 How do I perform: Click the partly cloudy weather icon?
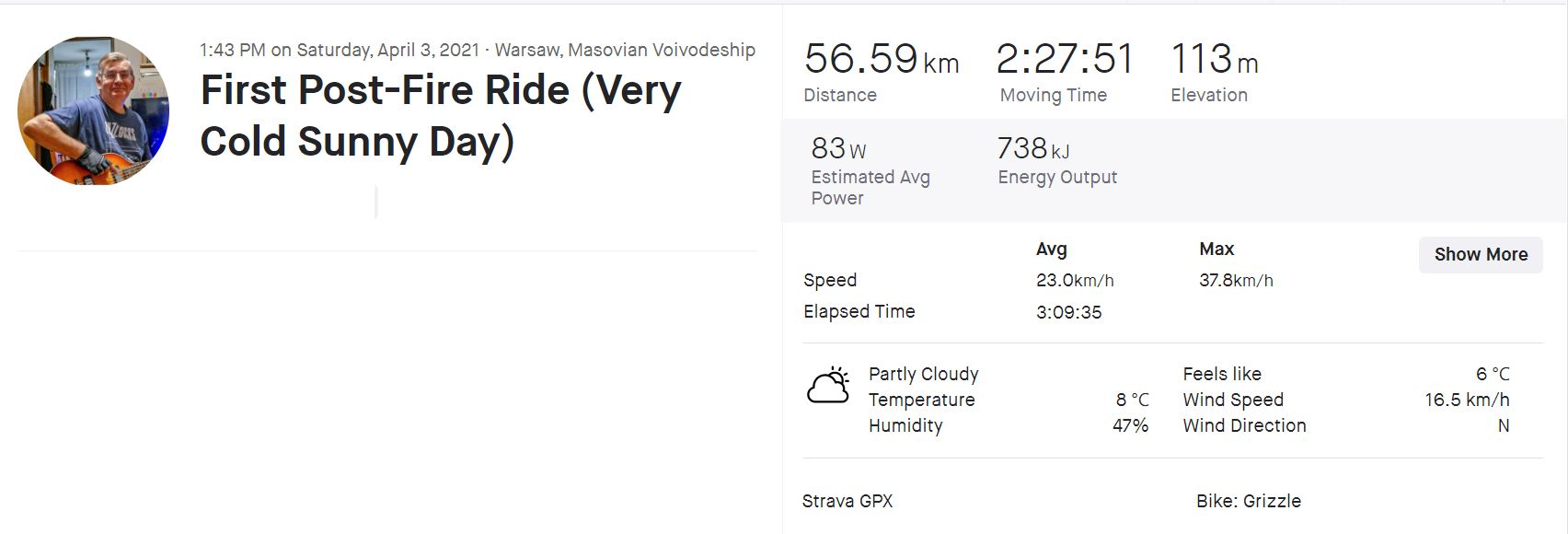pyautogui.click(x=828, y=386)
